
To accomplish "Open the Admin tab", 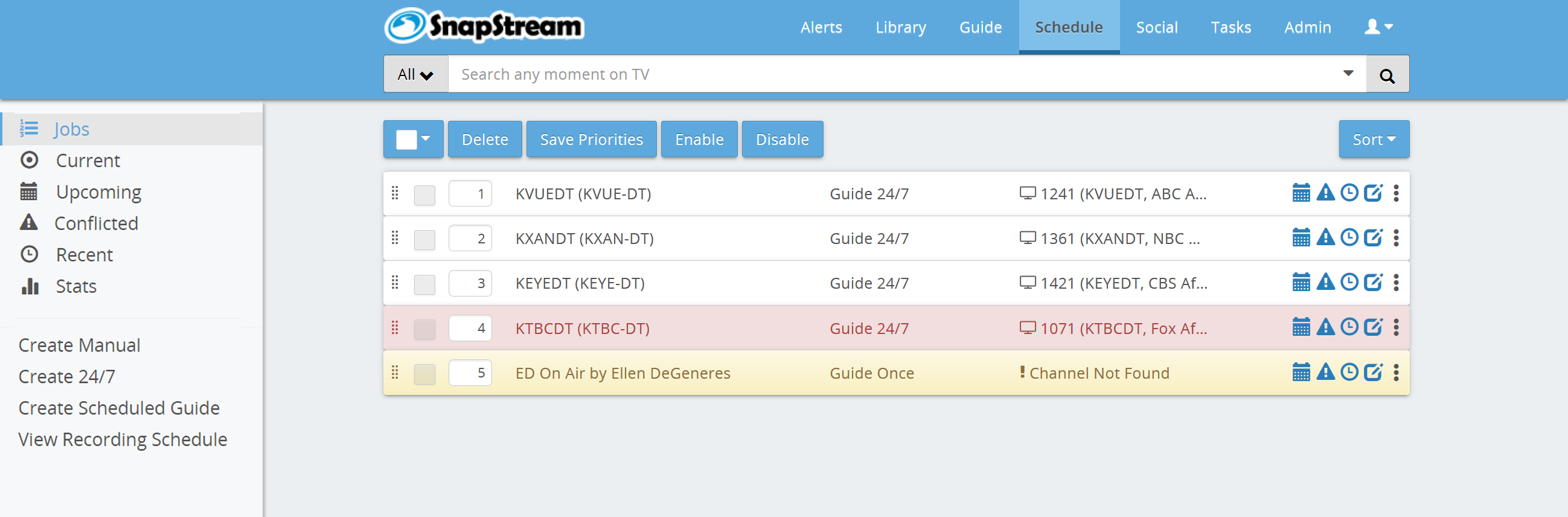I will (1308, 27).
